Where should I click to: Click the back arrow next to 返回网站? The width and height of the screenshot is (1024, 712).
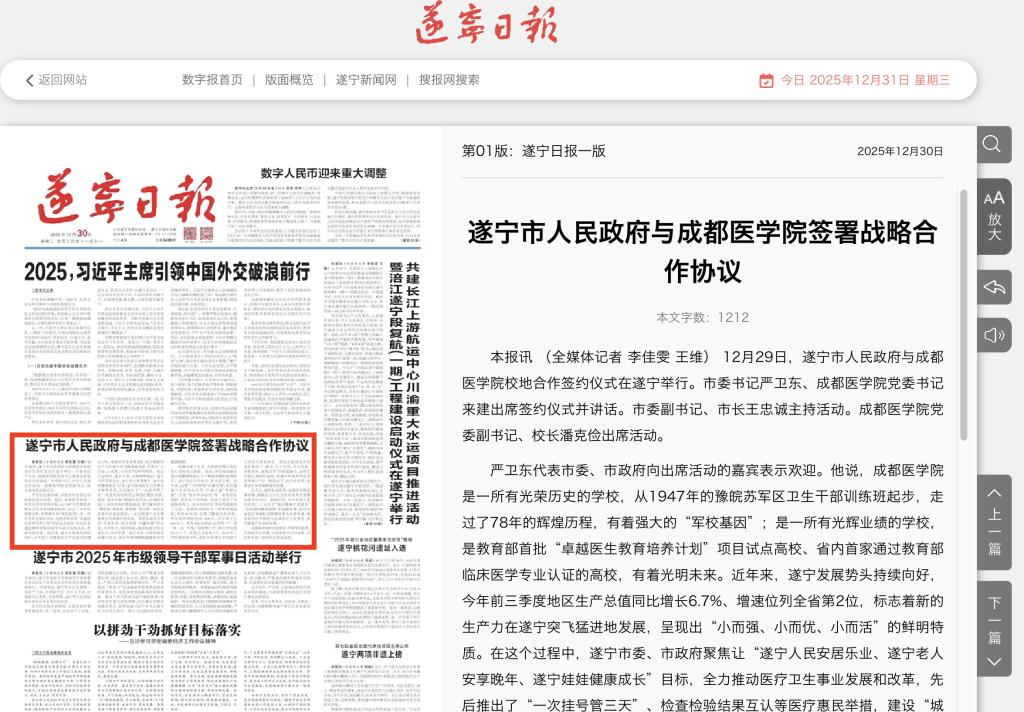[30, 80]
